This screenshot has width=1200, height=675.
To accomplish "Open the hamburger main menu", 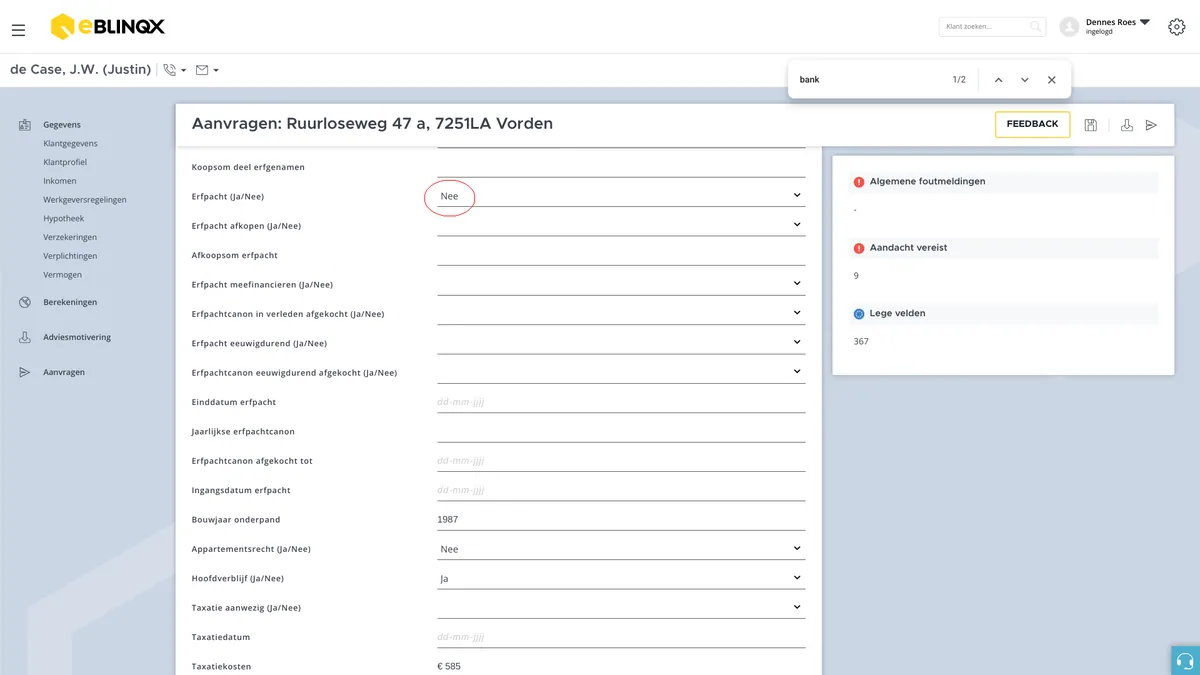I will 18,30.
